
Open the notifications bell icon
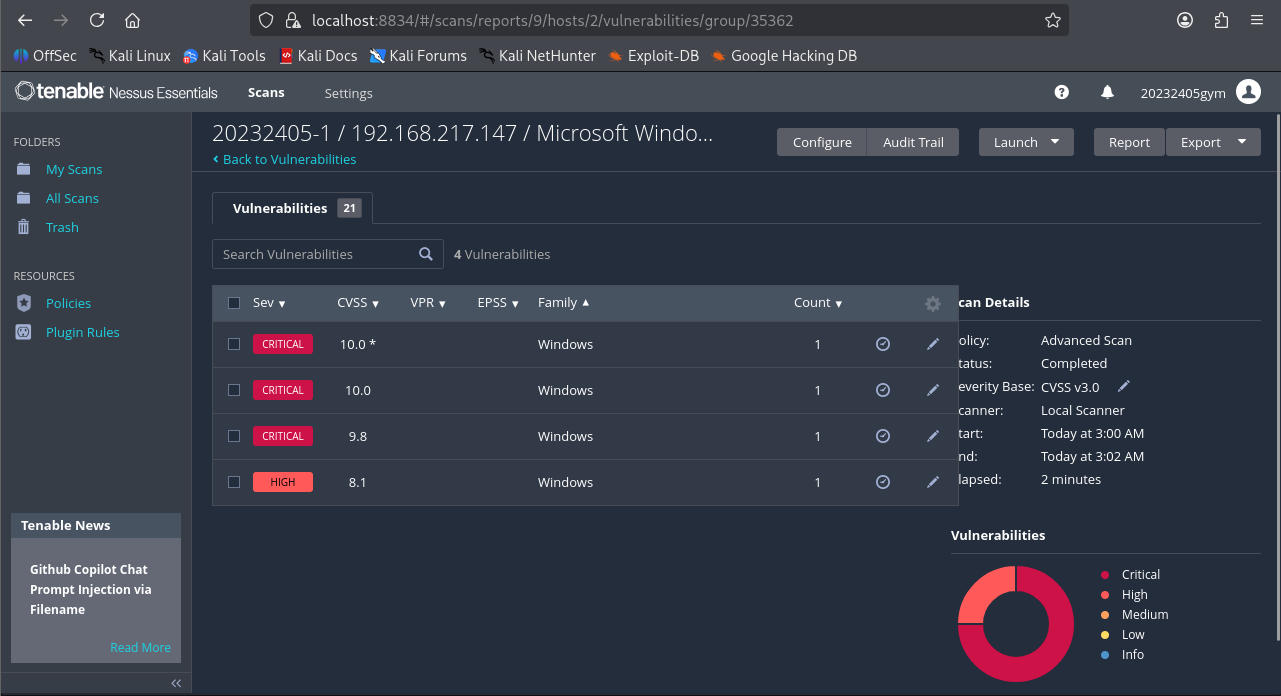(1107, 92)
